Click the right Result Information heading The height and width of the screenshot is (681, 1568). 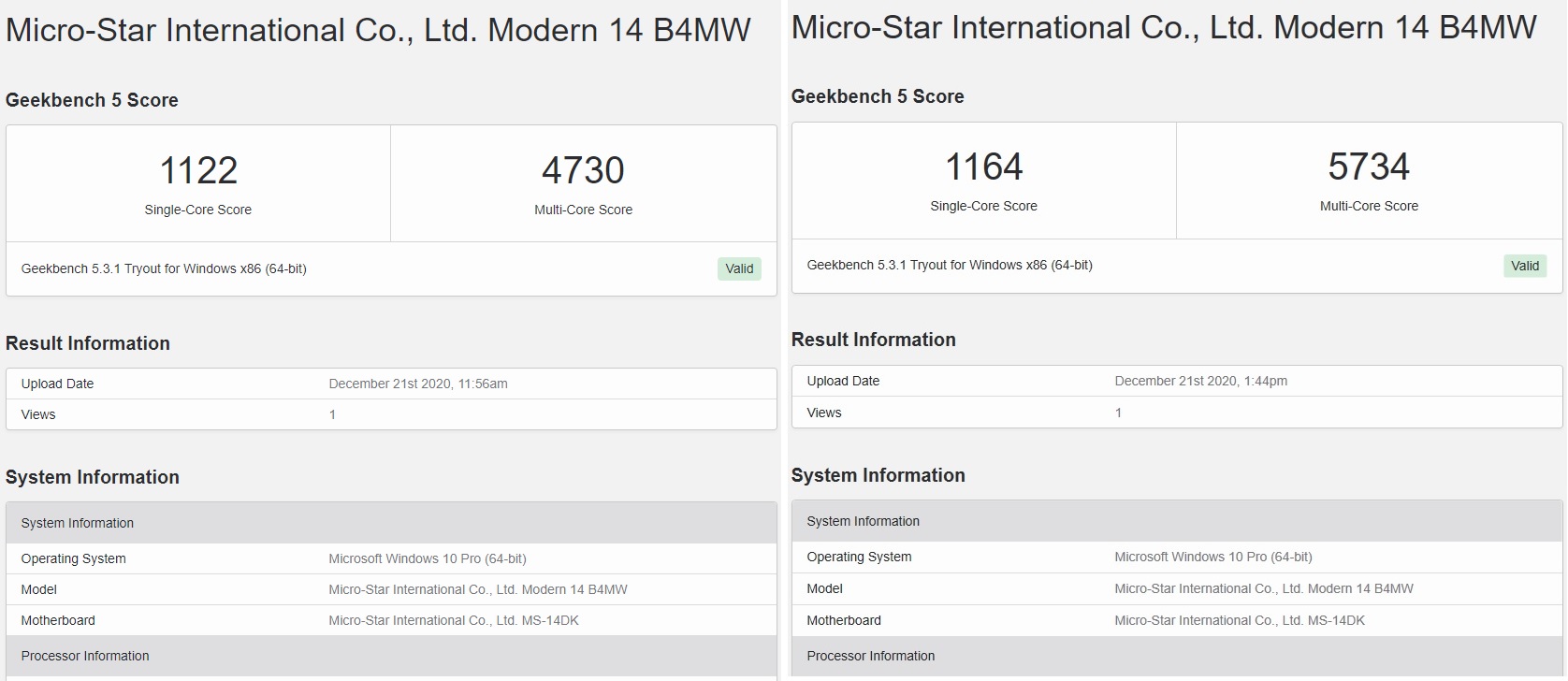pyautogui.click(x=874, y=340)
